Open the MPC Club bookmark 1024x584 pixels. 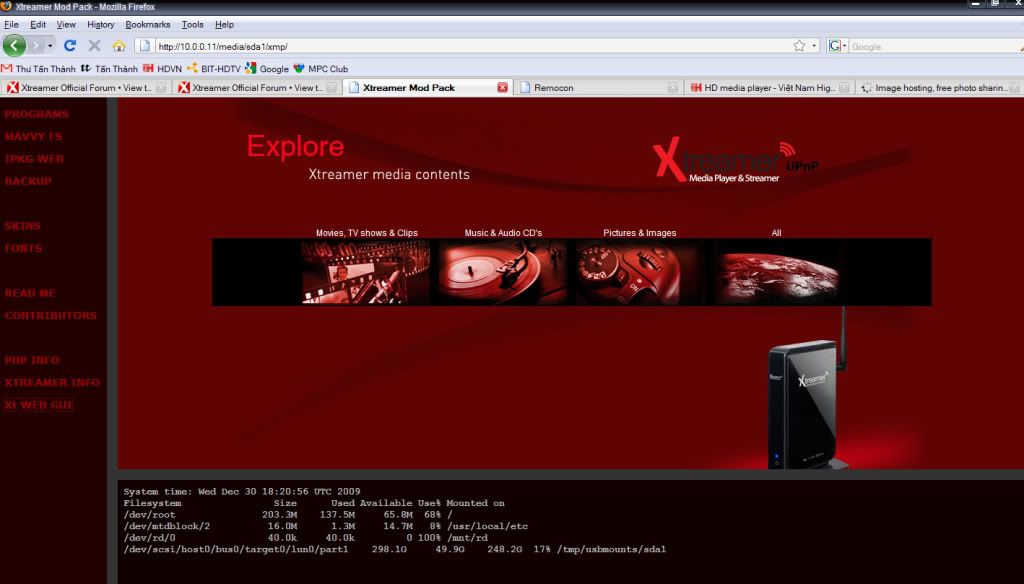click(x=321, y=69)
